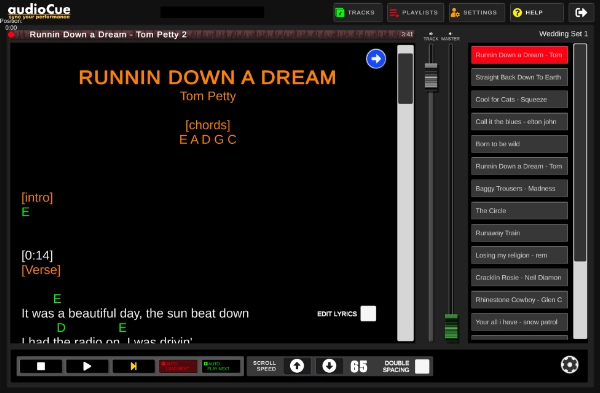Click the lyric line 'It was a beautiful day'
The height and width of the screenshot is (393, 600).
(x=135, y=313)
